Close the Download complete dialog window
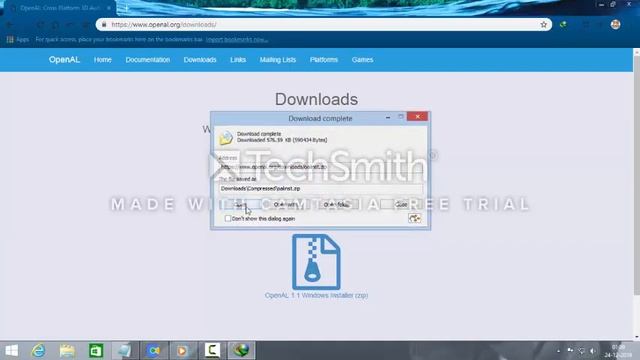This screenshot has width=640, height=360. click(417, 117)
